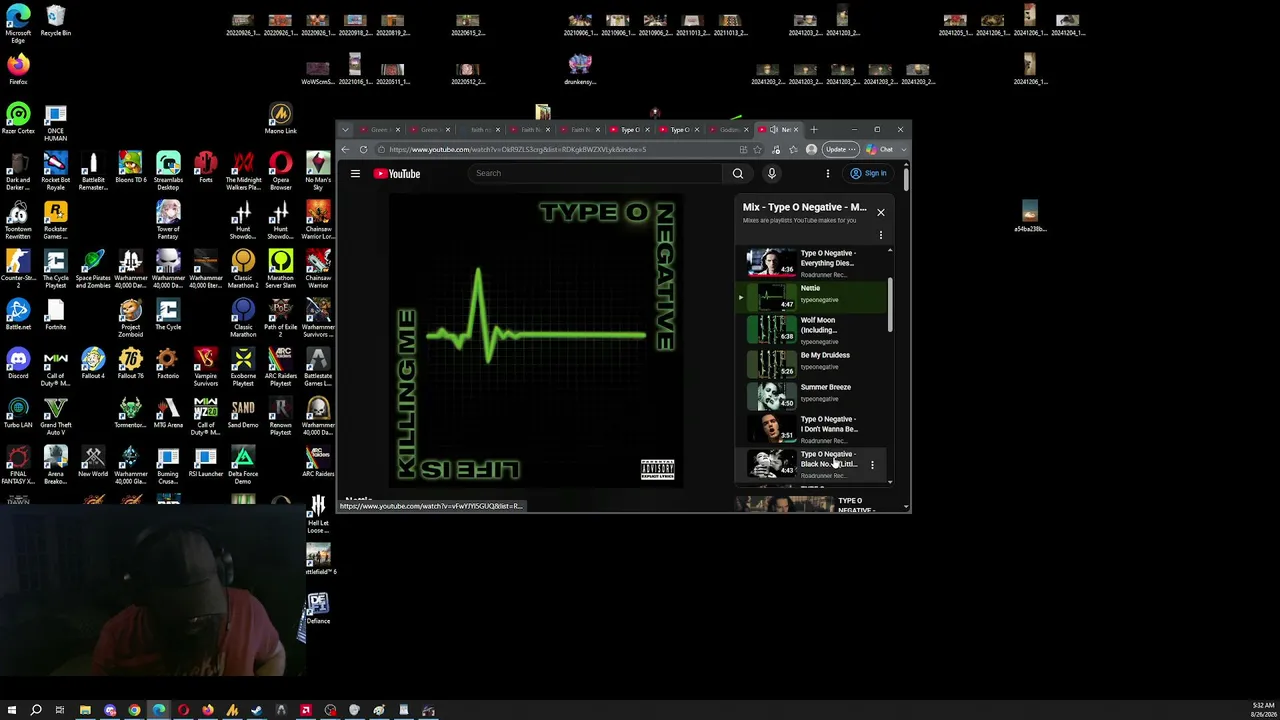The image size is (1280, 720).
Task: Add this page to favorites star
Action: [x=757, y=149]
